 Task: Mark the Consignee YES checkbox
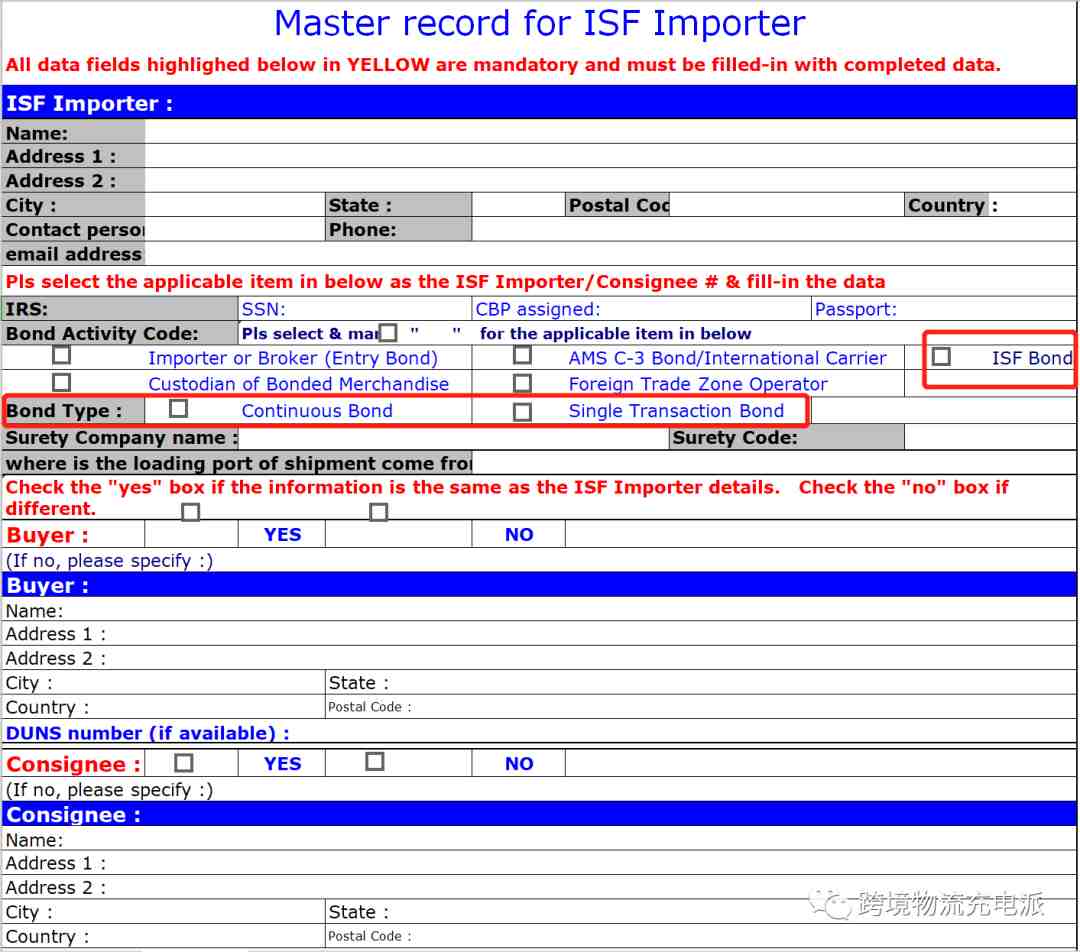[183, 763]
